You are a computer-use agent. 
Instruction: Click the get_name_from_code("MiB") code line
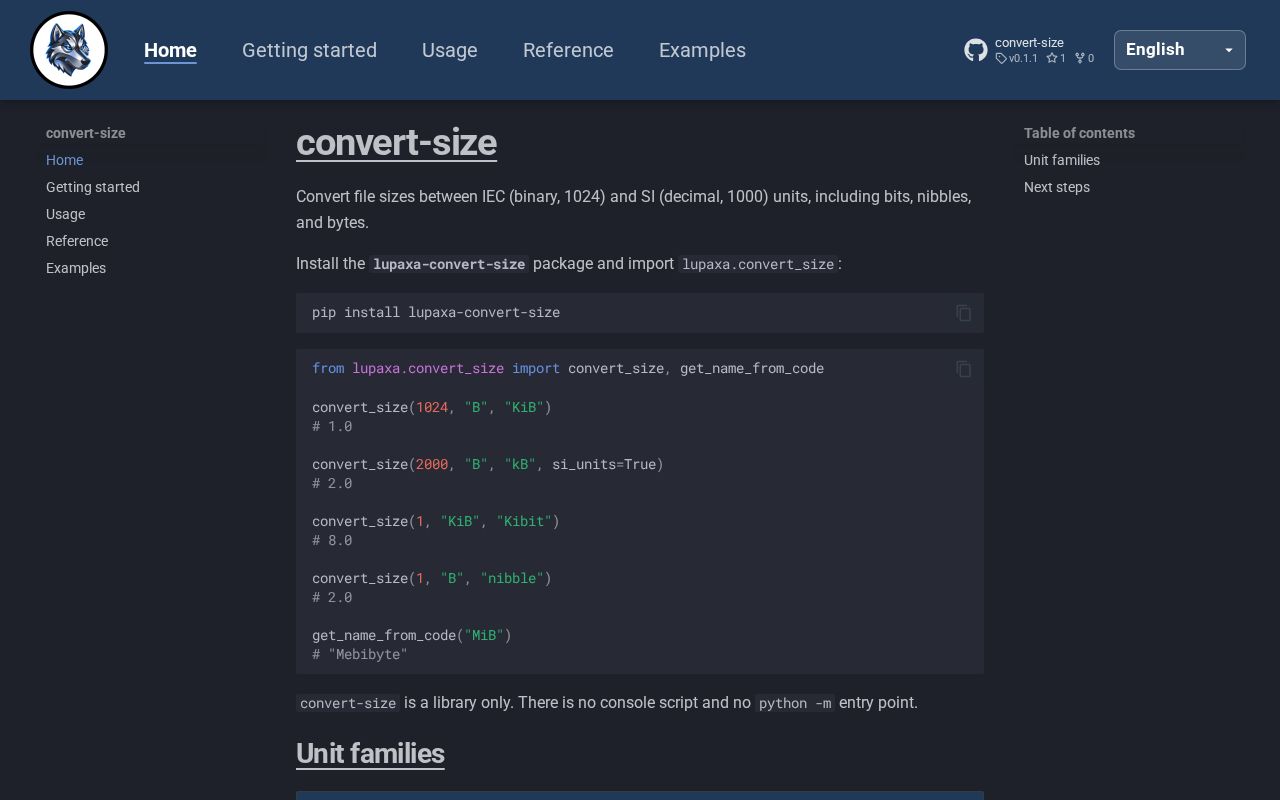pyautogui.click(x=412, y=635)
